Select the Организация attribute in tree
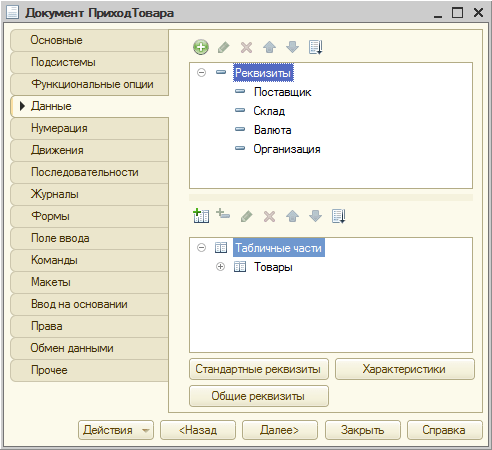The width and height of the screenshot is (492, 450). pos(287,149)
